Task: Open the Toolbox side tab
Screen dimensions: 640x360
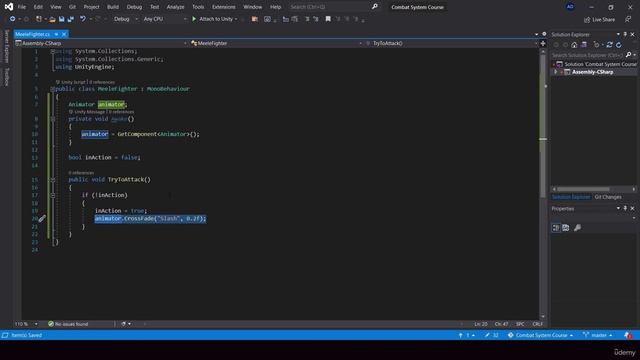Action: 6,77
